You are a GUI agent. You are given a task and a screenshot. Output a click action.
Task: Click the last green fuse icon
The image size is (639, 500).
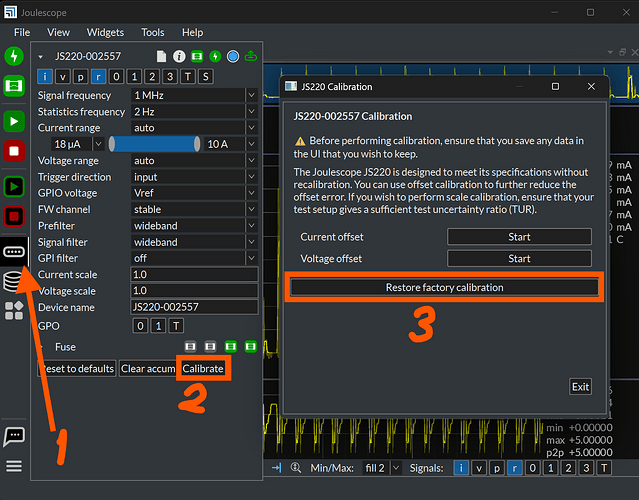pos(251,347)
